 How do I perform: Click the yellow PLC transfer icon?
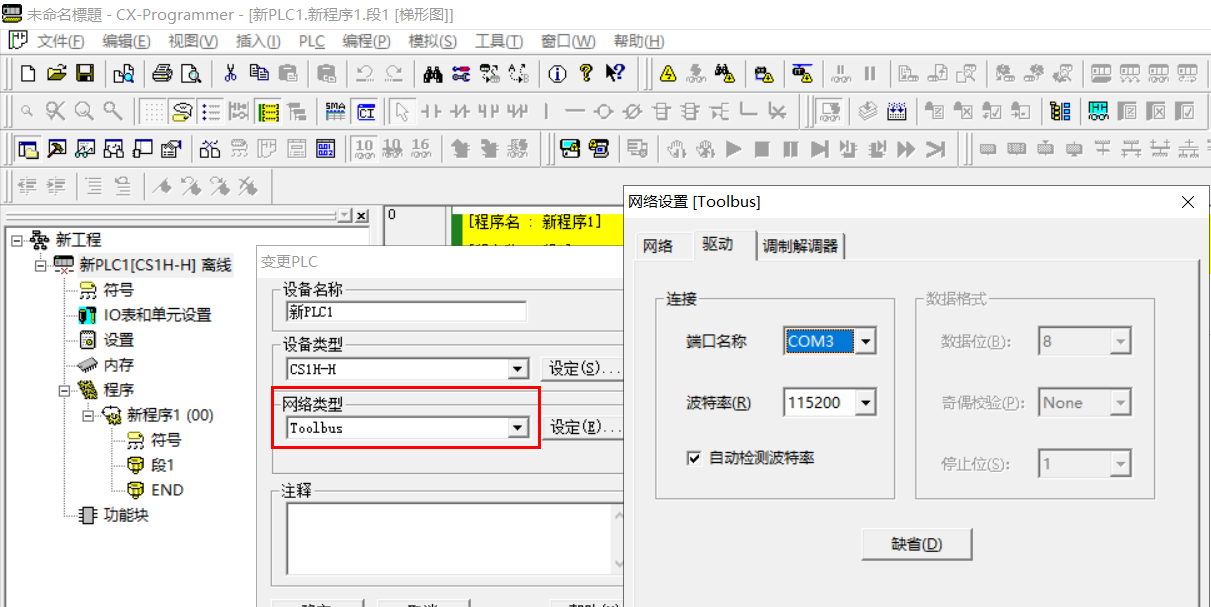[x=570, y=149]
